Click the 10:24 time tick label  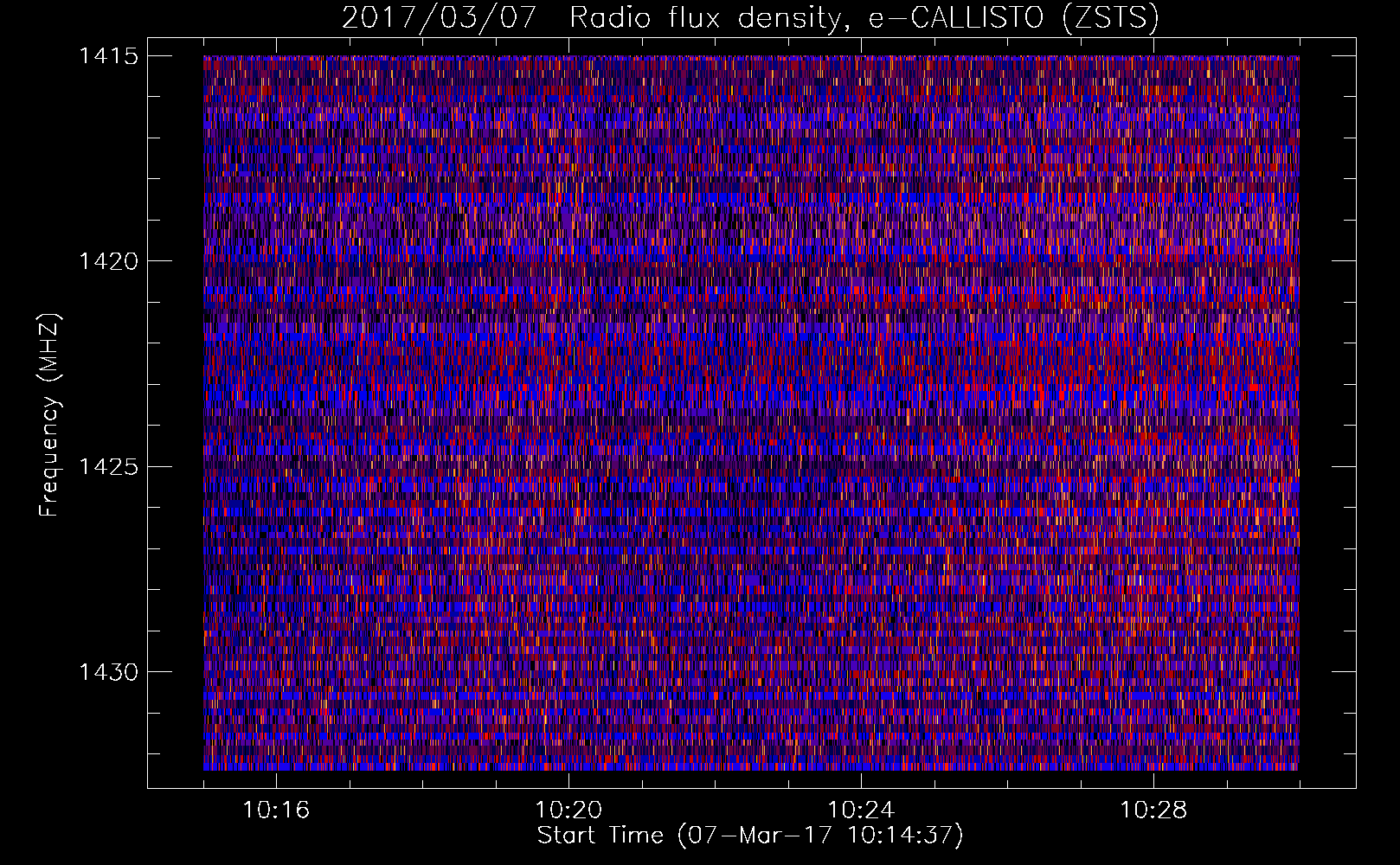click(x=861, y=811)
